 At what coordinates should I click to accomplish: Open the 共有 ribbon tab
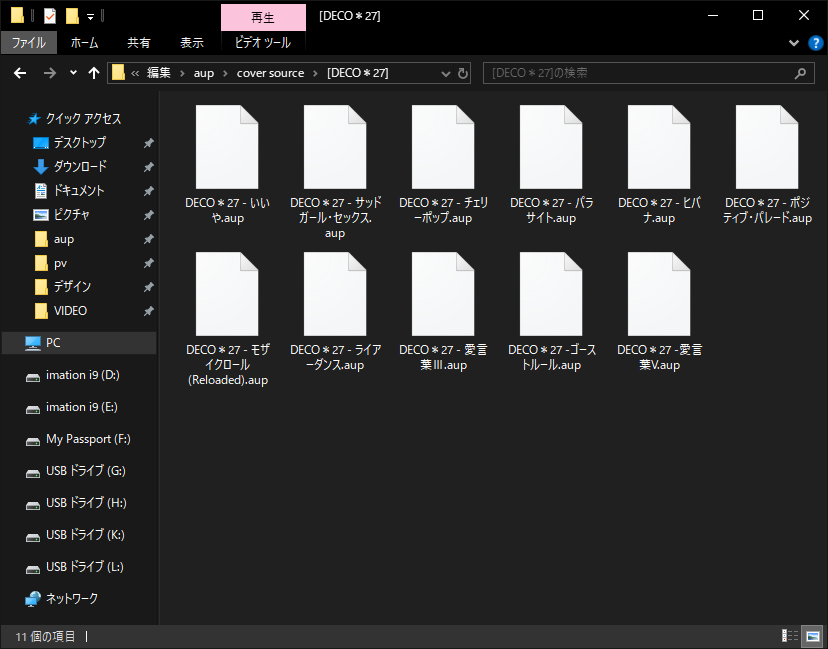[139, 43]
